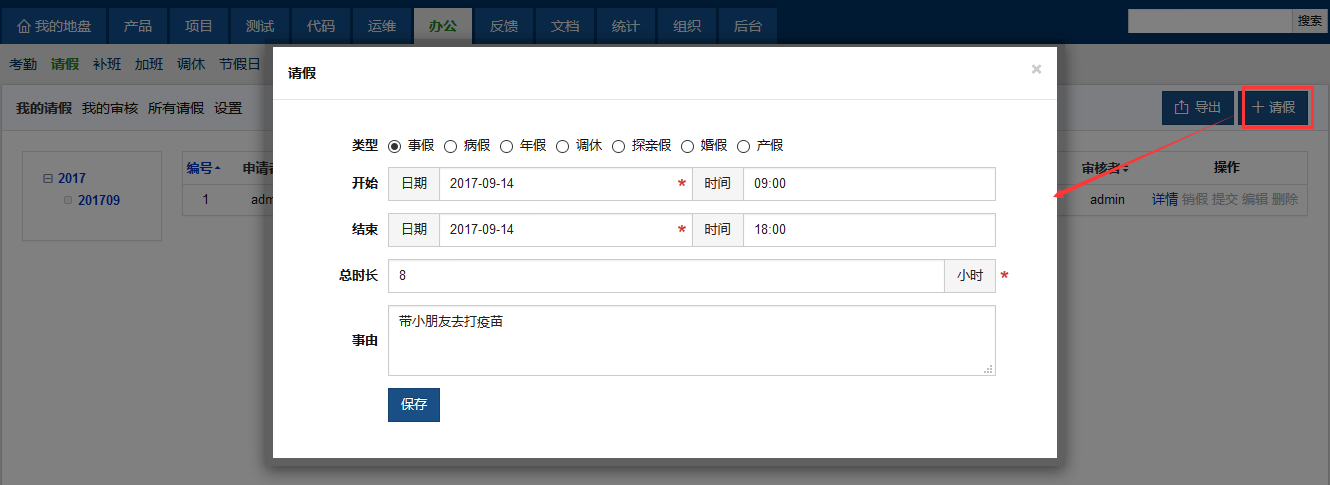Click the 导出 export button
This screenshot has height=485, width=1330.
(x=1198, y=107)
